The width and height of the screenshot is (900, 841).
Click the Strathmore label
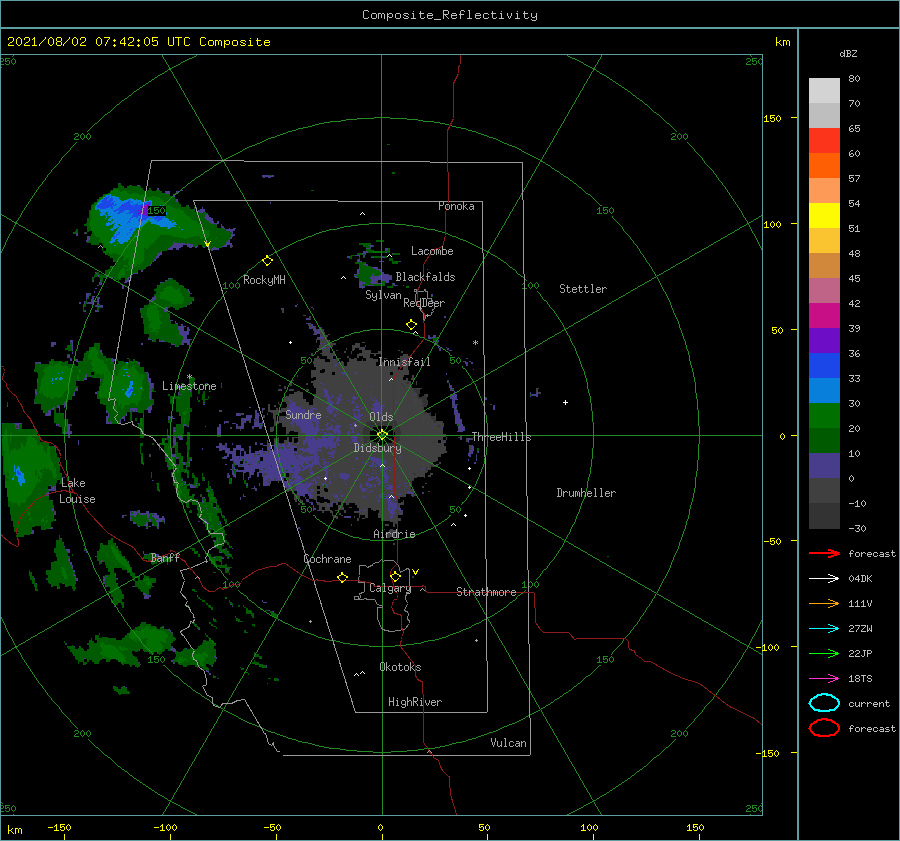pyautogui.click(x=486, y=592)
